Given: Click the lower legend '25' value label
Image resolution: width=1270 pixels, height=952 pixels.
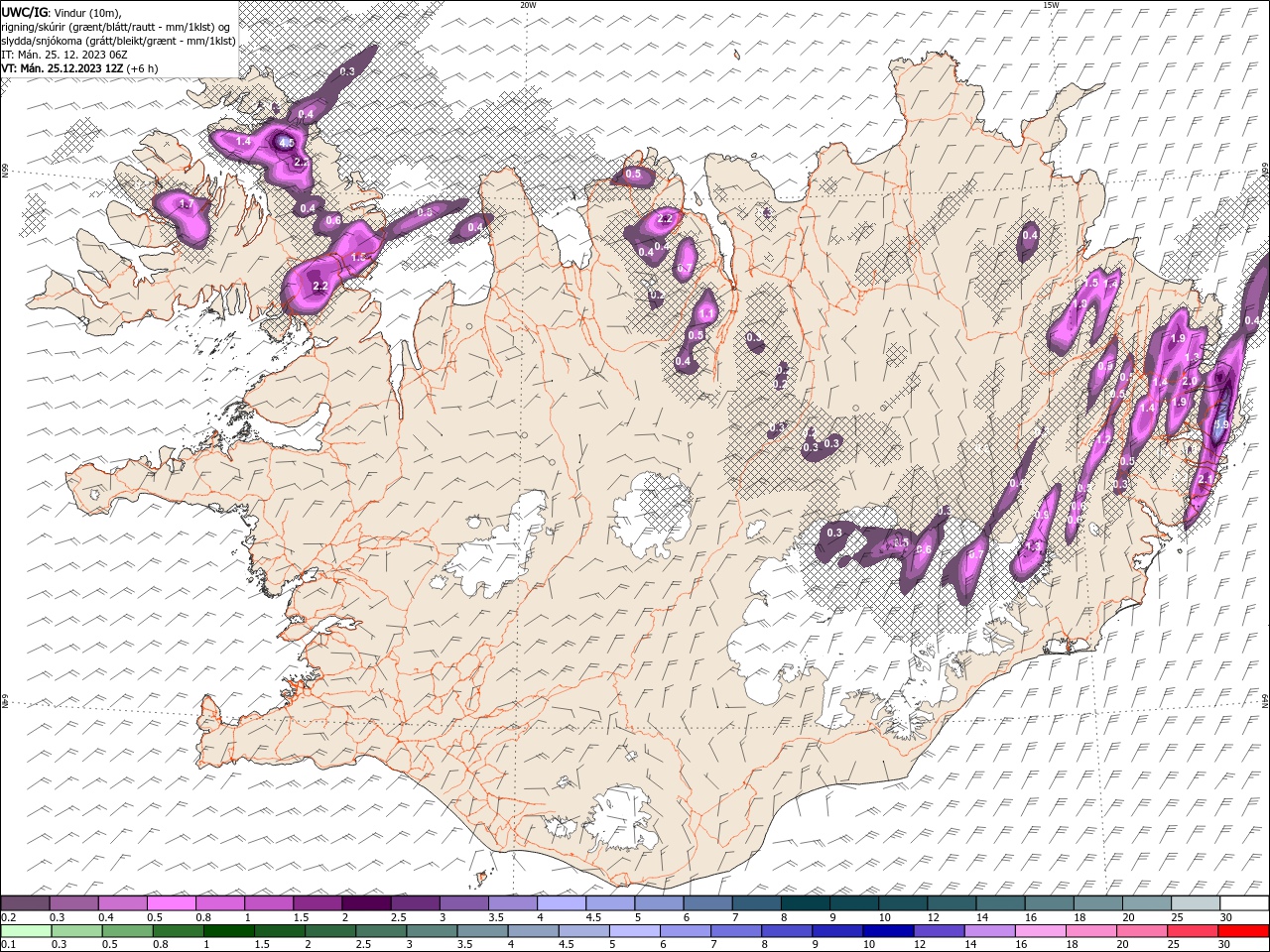Looking at the screenshot, I should (x=1175, y=945).
